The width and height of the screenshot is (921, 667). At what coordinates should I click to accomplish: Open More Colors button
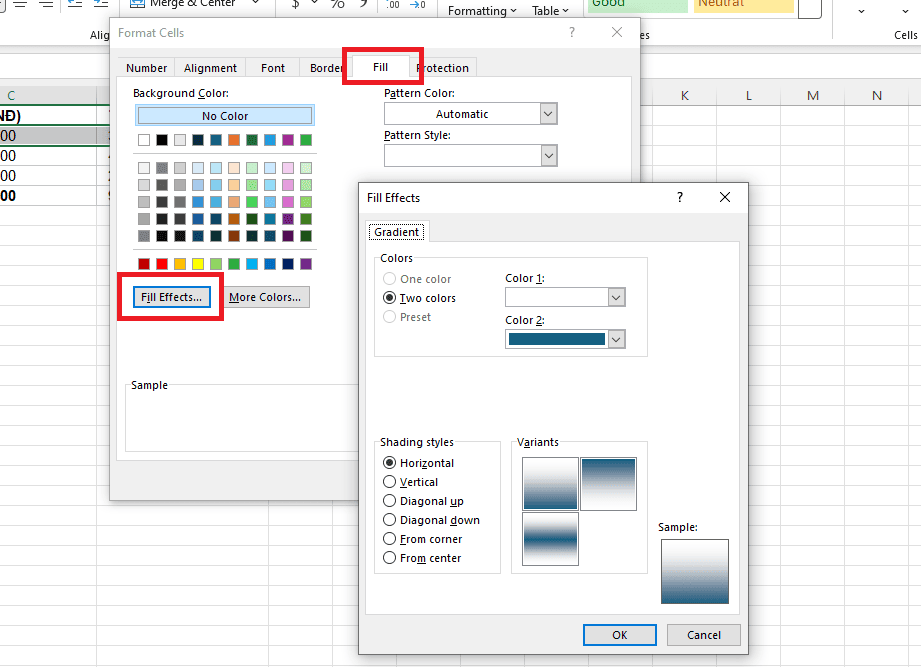pyautogui.click(x=265, y=297)
